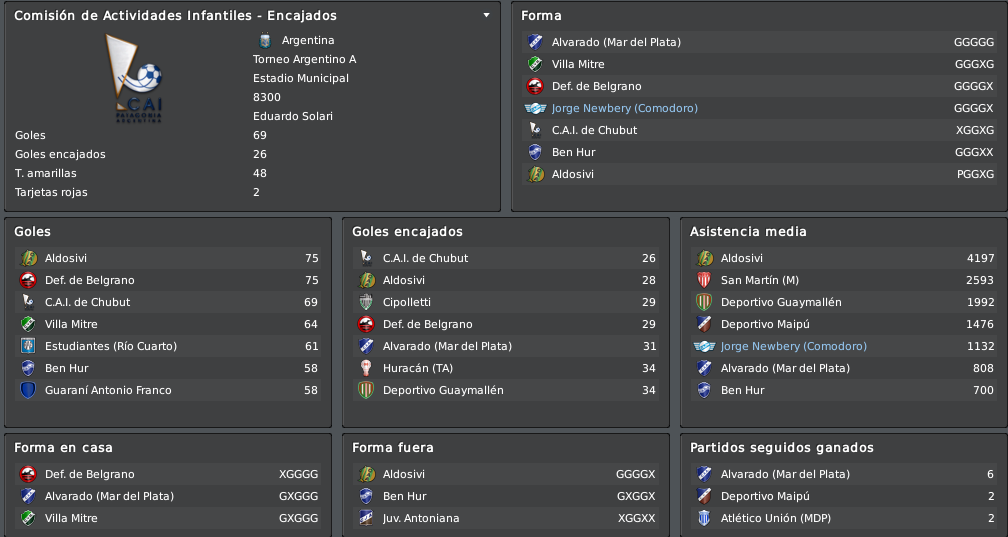Click the Juv. Antoniana crest in the Forma fuera panel
This screenshot has width=1008, height=537.
[x=366, y=518]
